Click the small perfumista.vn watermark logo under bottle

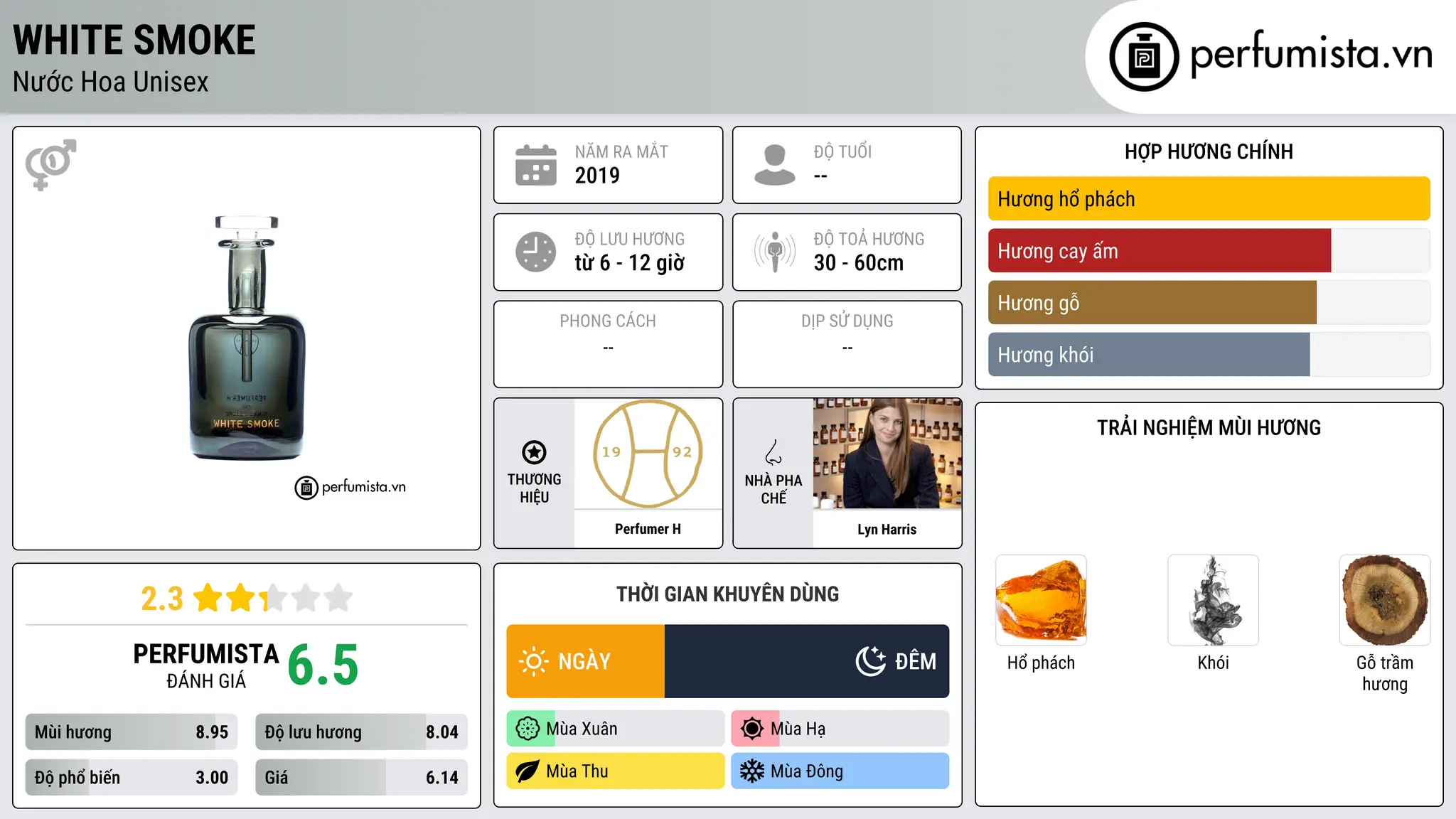[350, 488]
